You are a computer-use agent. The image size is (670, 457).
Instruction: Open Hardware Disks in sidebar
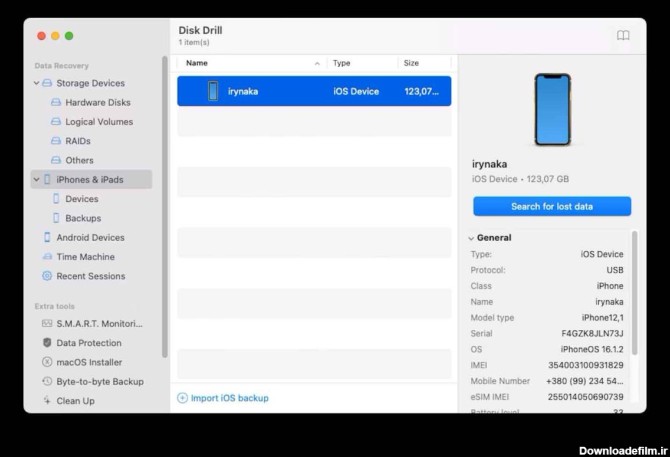[x=97, y=103]
